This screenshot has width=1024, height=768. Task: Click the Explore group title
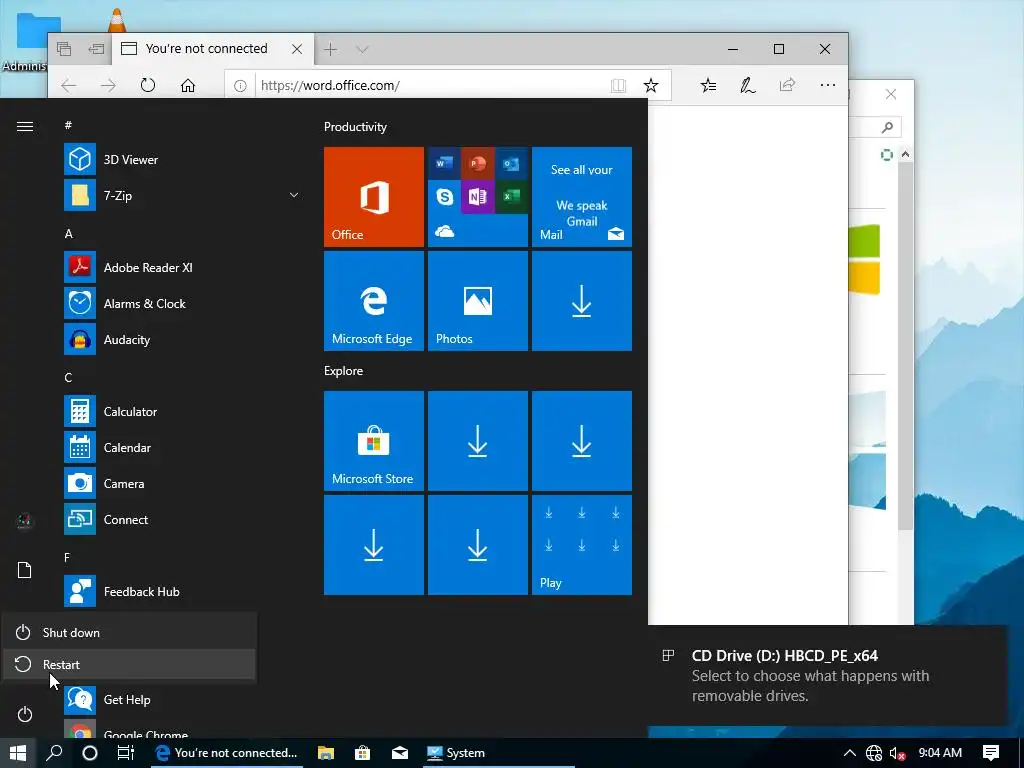pos(344,370)
